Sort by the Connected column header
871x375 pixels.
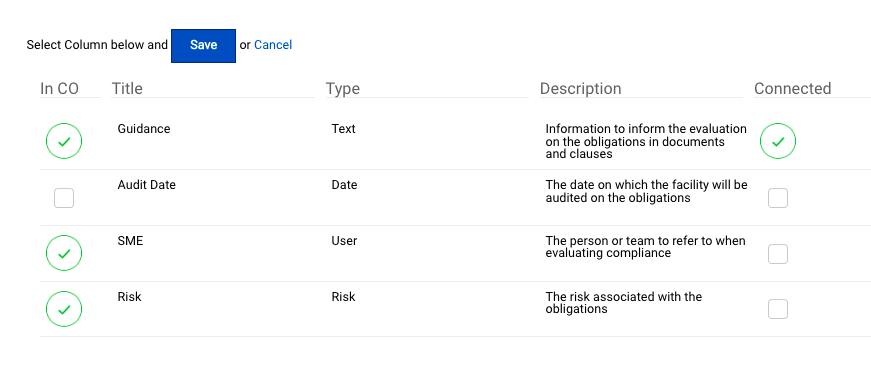click(793, 89)
